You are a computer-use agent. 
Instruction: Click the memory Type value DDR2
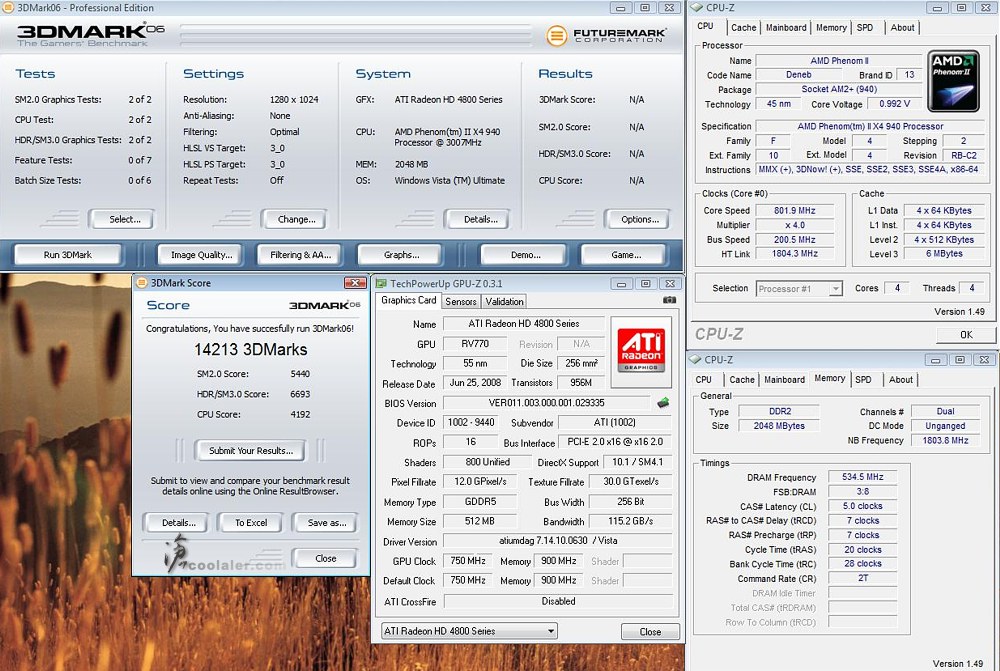pyautogui.click(x=779, y=411)
